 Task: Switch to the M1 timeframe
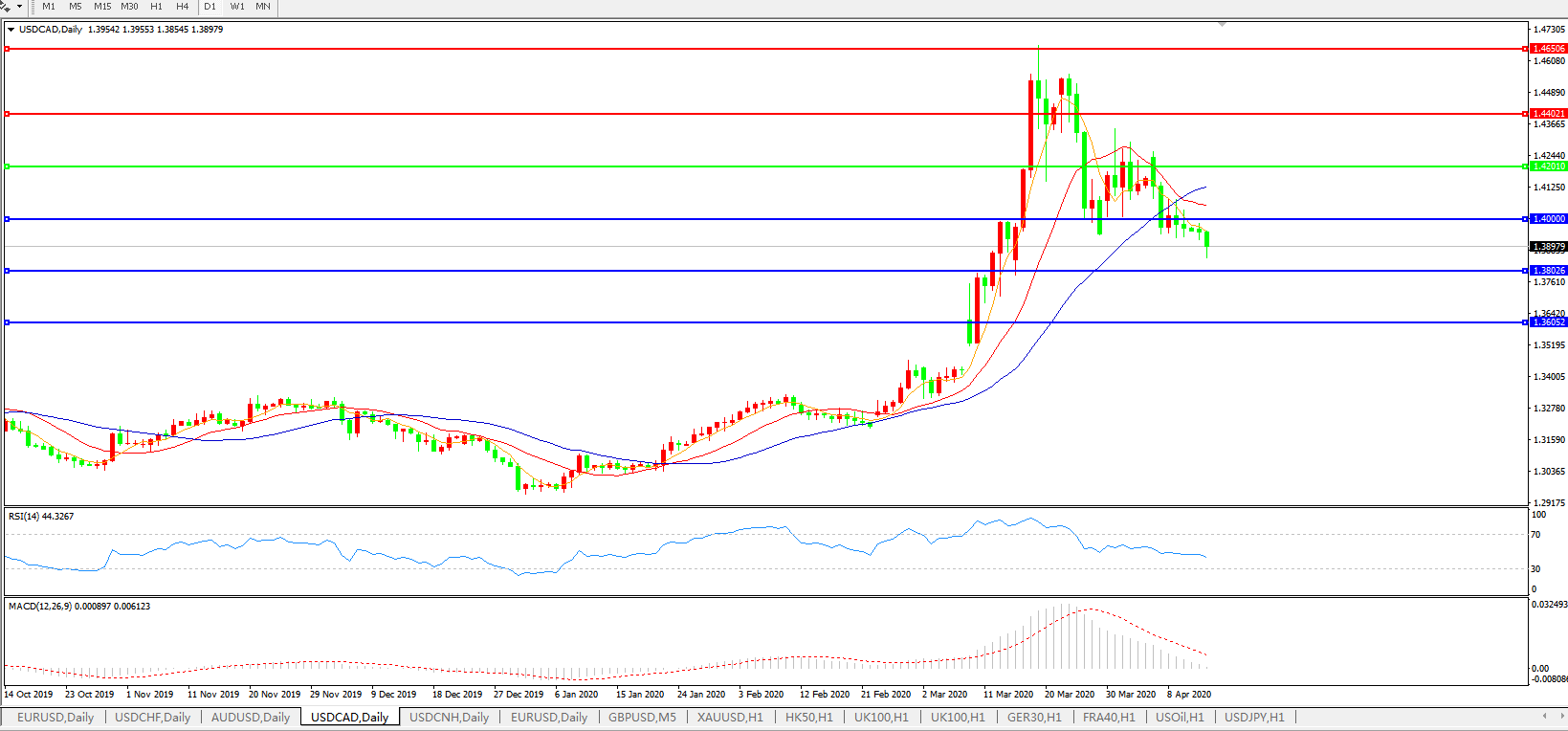[49, 7]
